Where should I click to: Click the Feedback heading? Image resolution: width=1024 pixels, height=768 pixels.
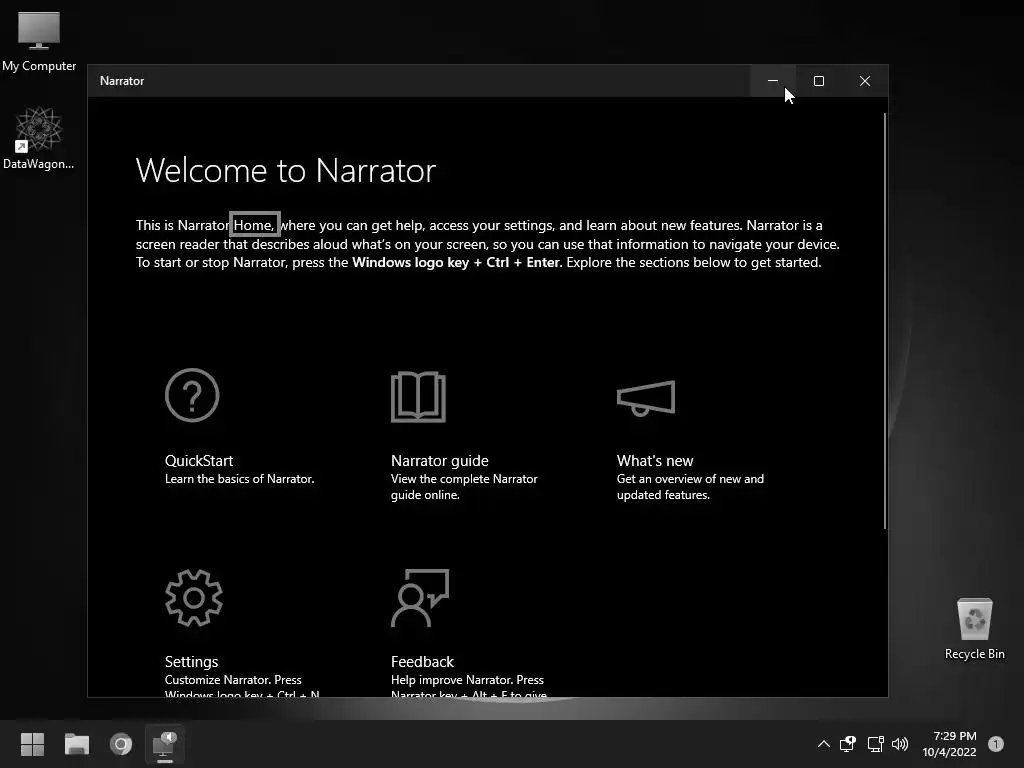[422, 662]
